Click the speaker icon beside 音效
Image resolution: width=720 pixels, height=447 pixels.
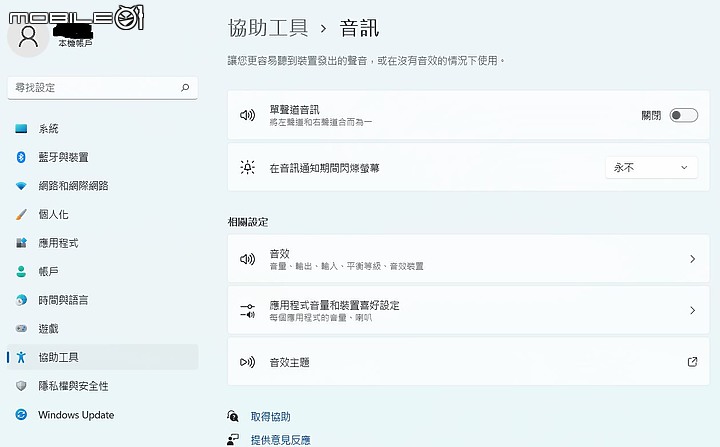tap(248, 259)
